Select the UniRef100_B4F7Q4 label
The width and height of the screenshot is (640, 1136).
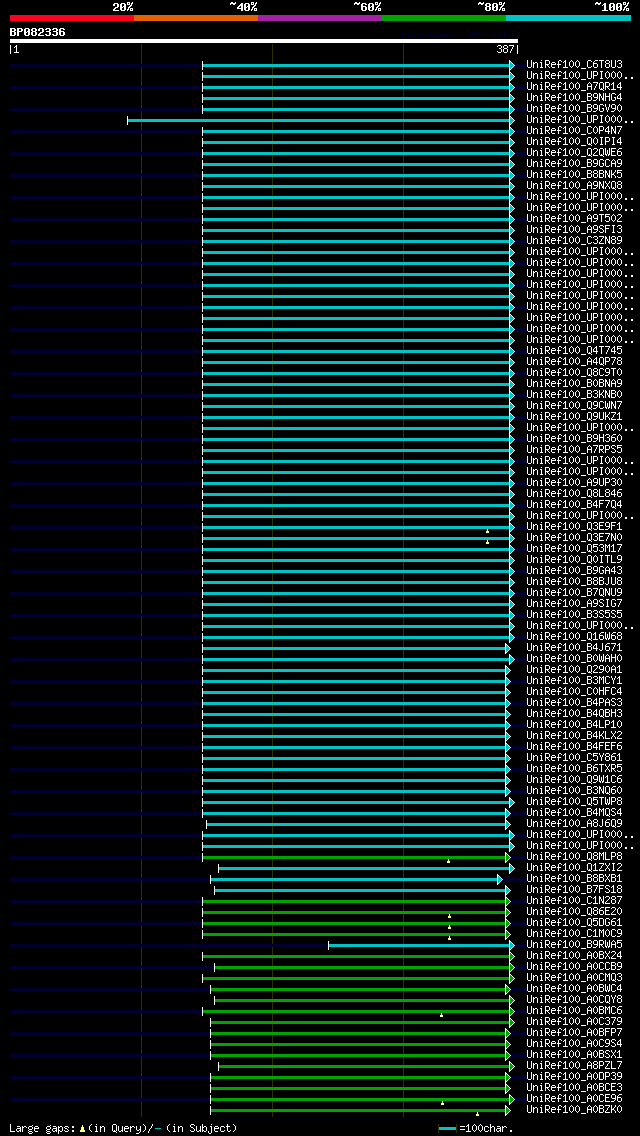(574, 504)
